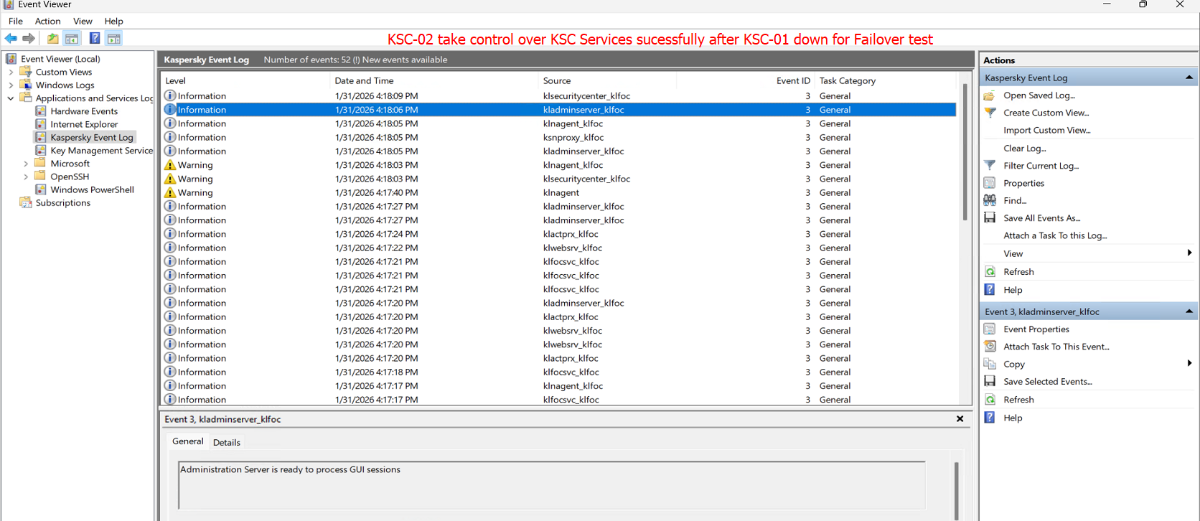Click the Find binoculars icon
Viewport: 1200px width, 521px height.
coord(989,200)
